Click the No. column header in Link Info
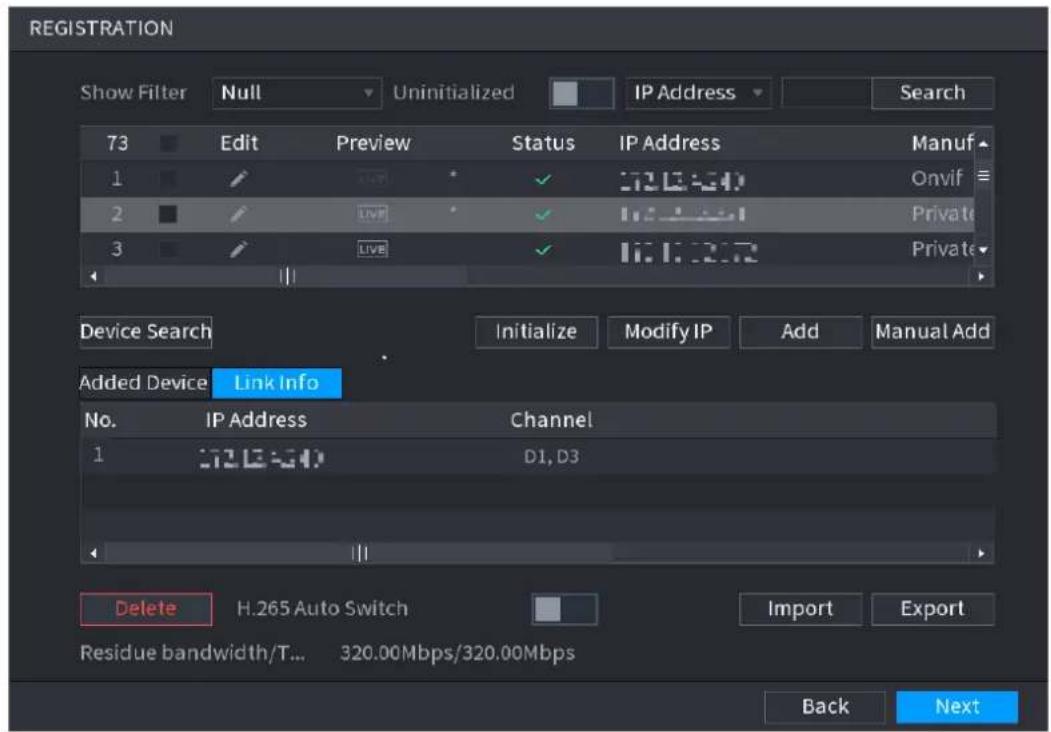 coord(101,420)
